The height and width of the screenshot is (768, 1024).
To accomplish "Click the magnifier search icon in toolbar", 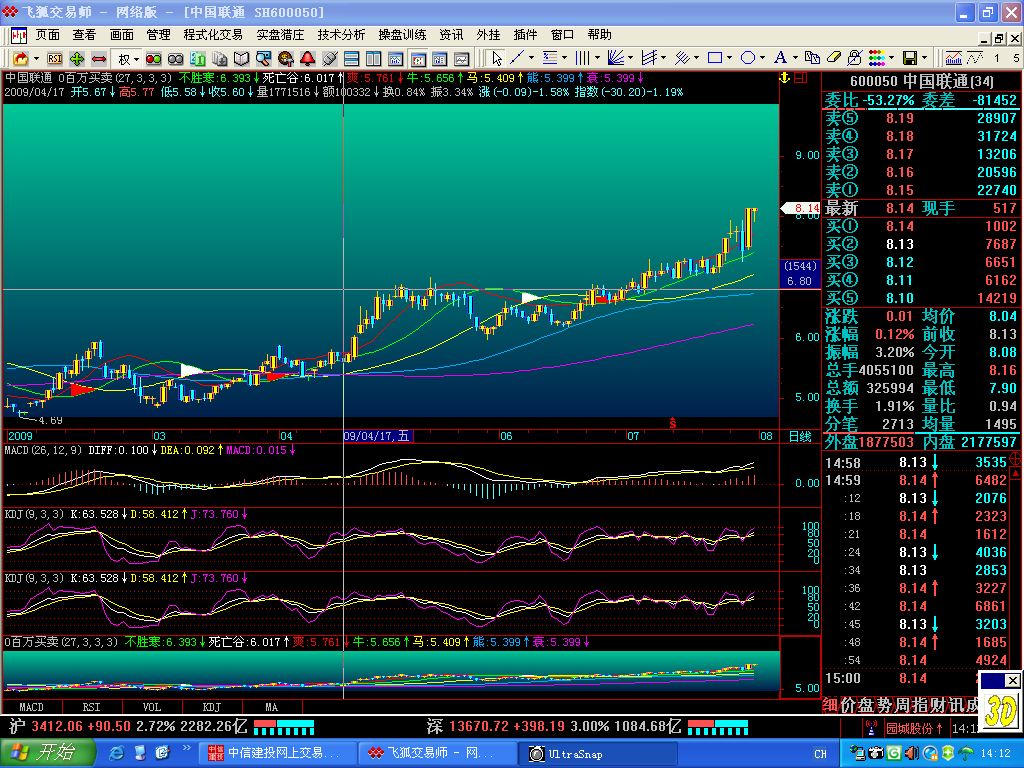I will [x=263, y=59].
